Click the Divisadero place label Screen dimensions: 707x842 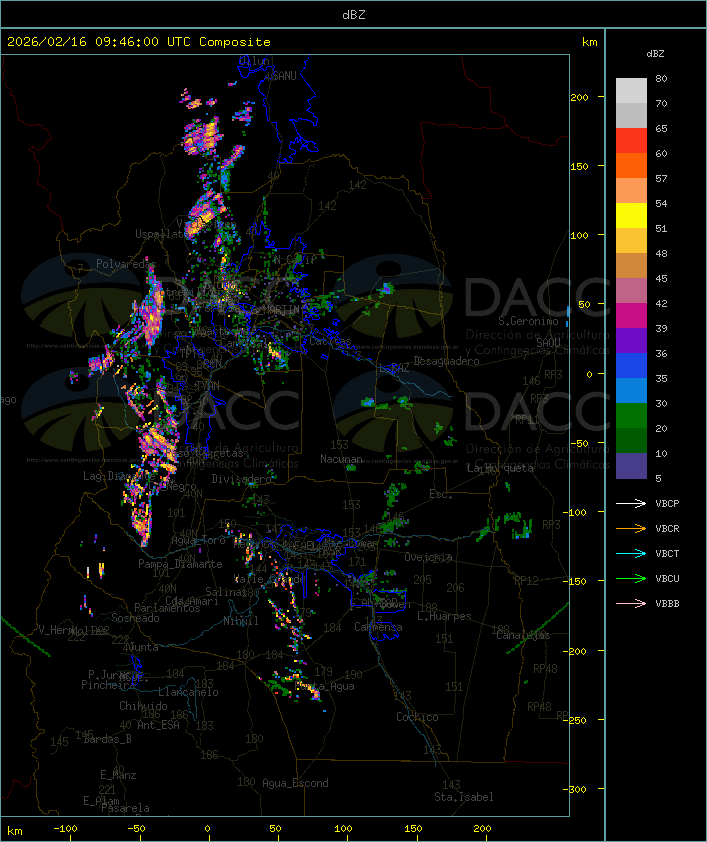242,479
